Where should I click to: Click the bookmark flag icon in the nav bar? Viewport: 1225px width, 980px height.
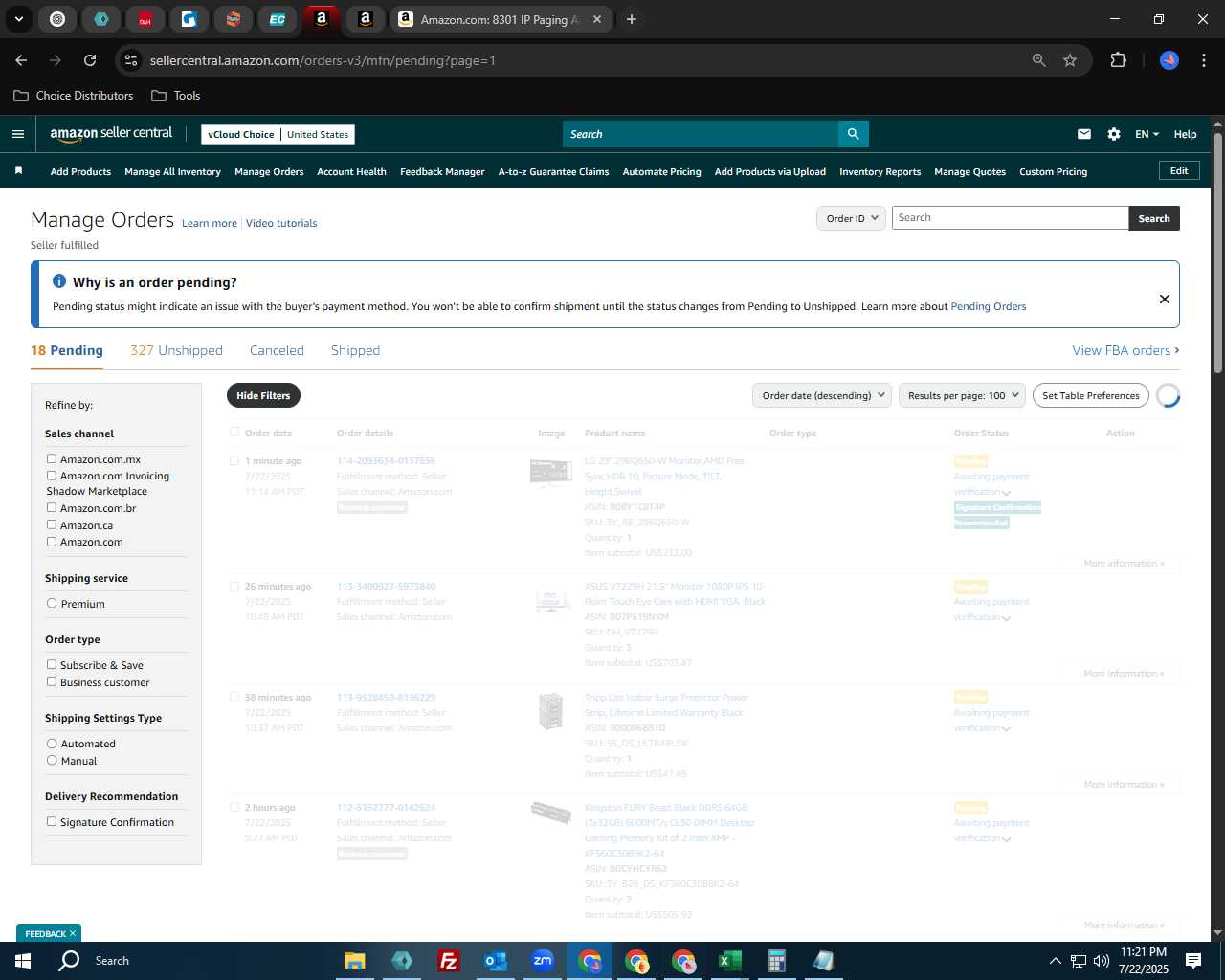18,170
